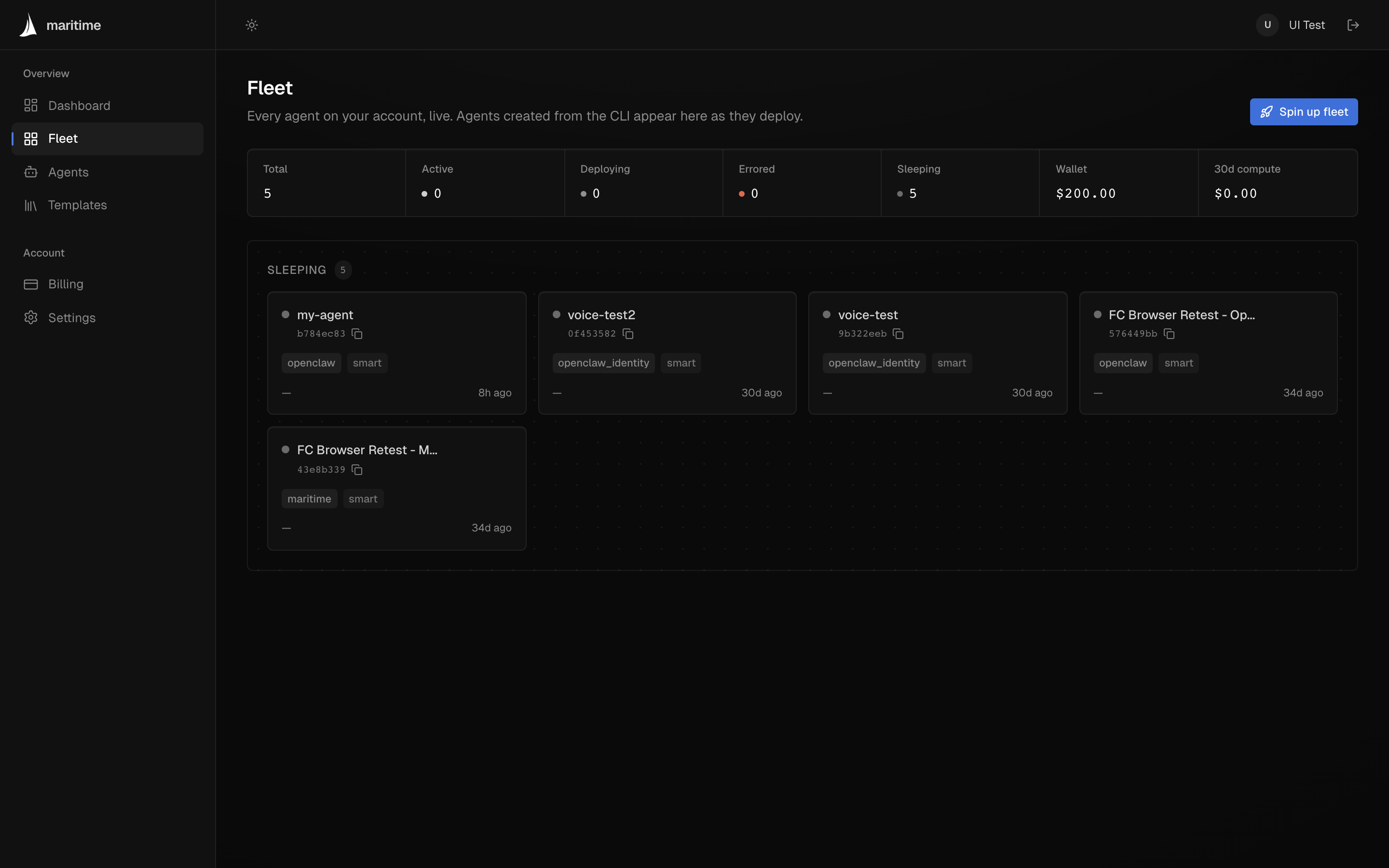Open the Dashboard menu item
This screenshot has height=868, width=1389.
tap(108, 106)
